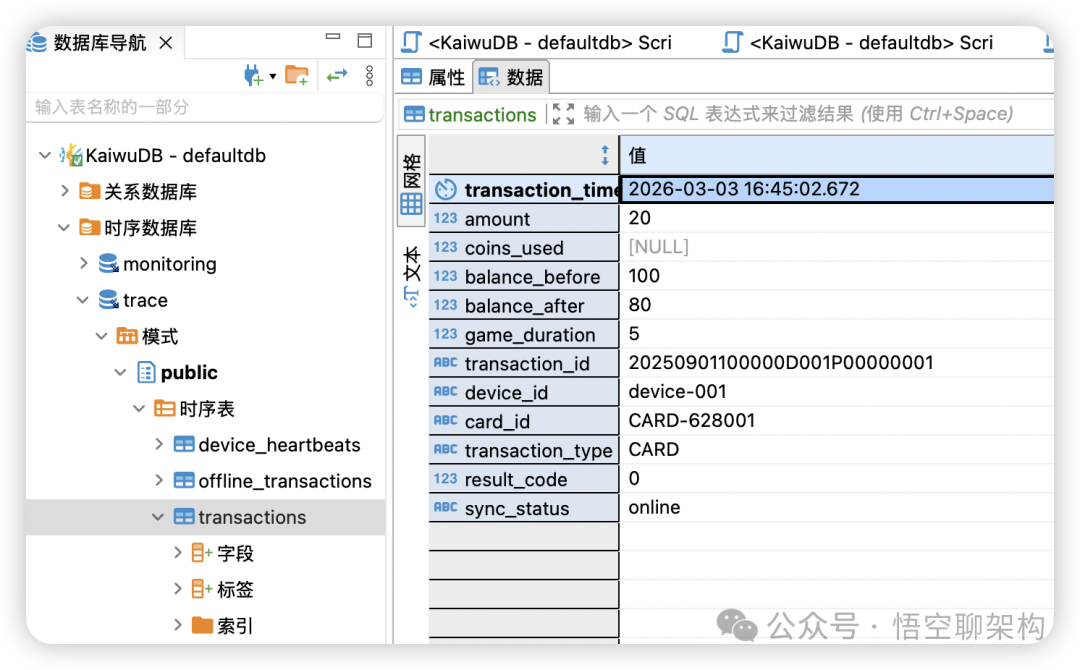The height and width of the screenshot is (670, 1080).
Task: Close the 数据库导航 tab
Action: [x=166, y=43]
